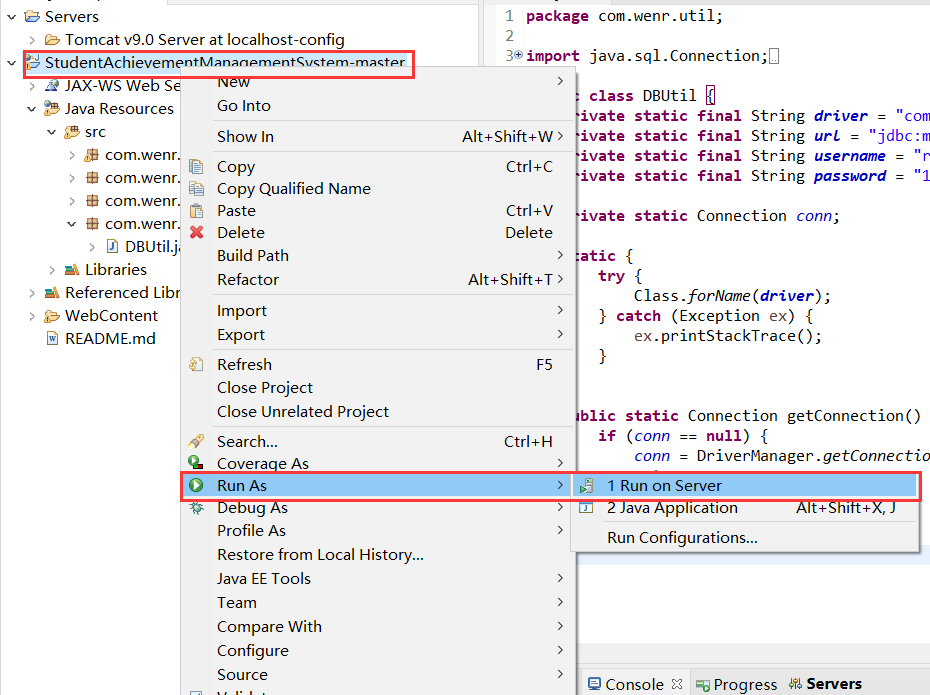Expand folded import statements in editor

pyautogui.click(x=518, y=55)
